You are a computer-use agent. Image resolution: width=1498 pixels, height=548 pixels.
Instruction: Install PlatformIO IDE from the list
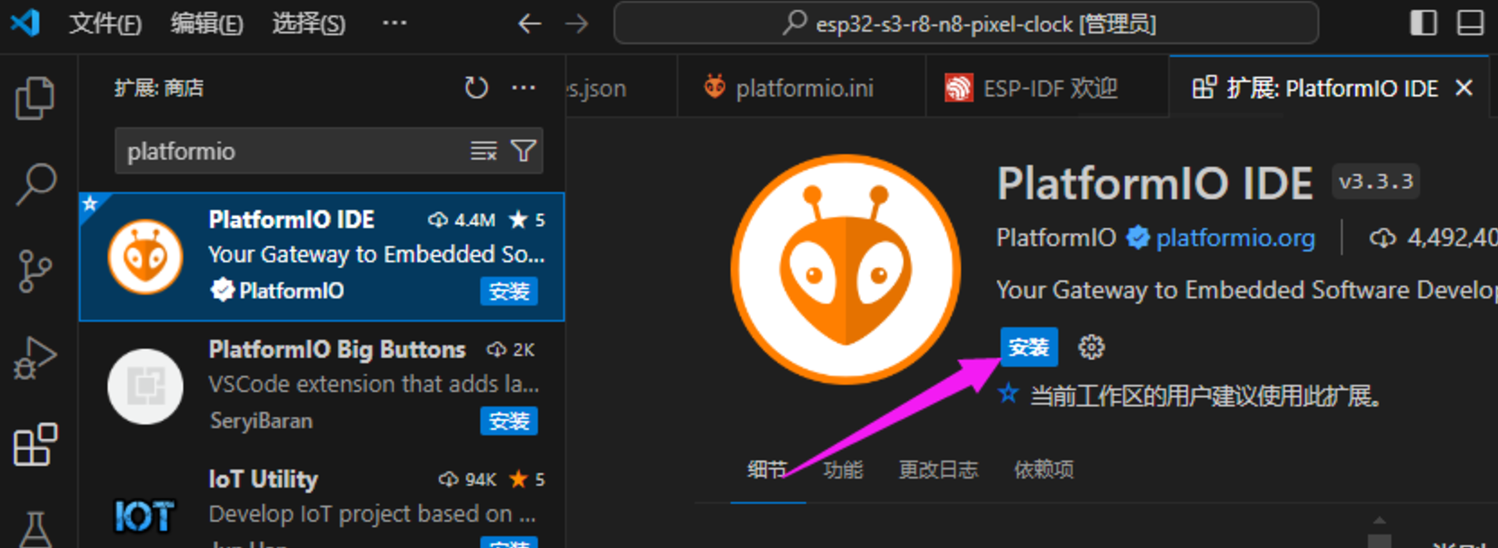click(509, 291)
